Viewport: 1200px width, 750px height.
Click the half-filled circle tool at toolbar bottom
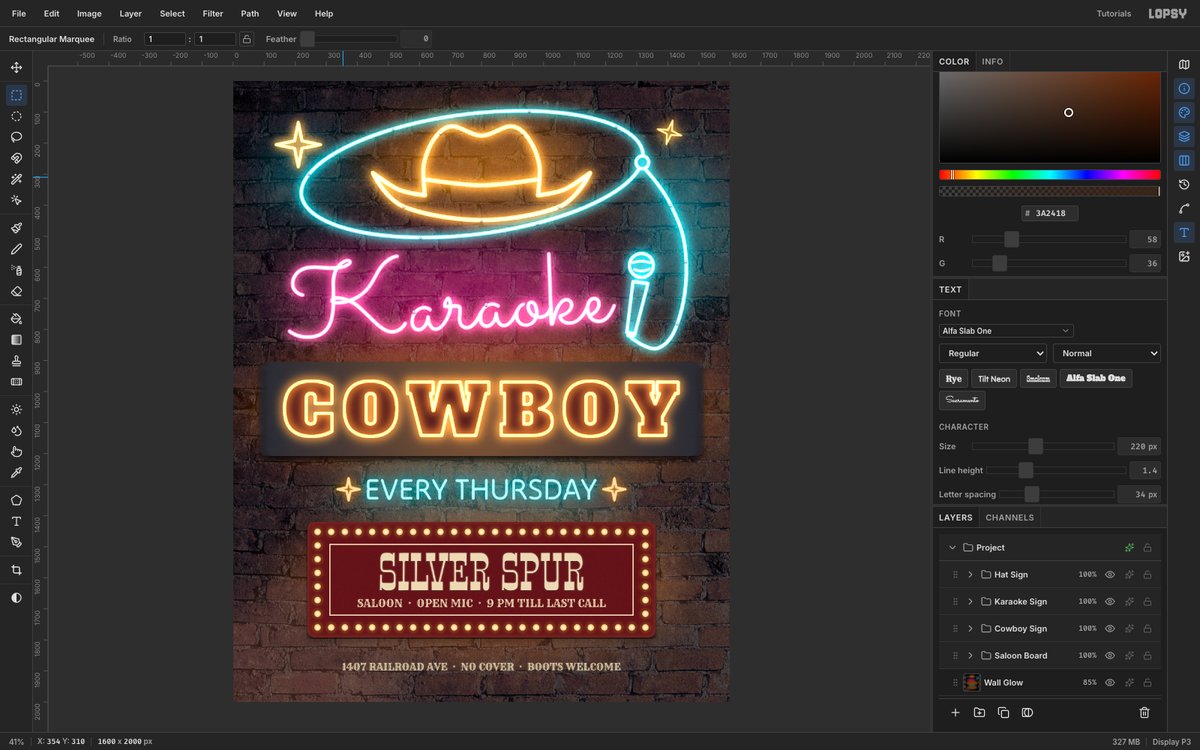16,597
